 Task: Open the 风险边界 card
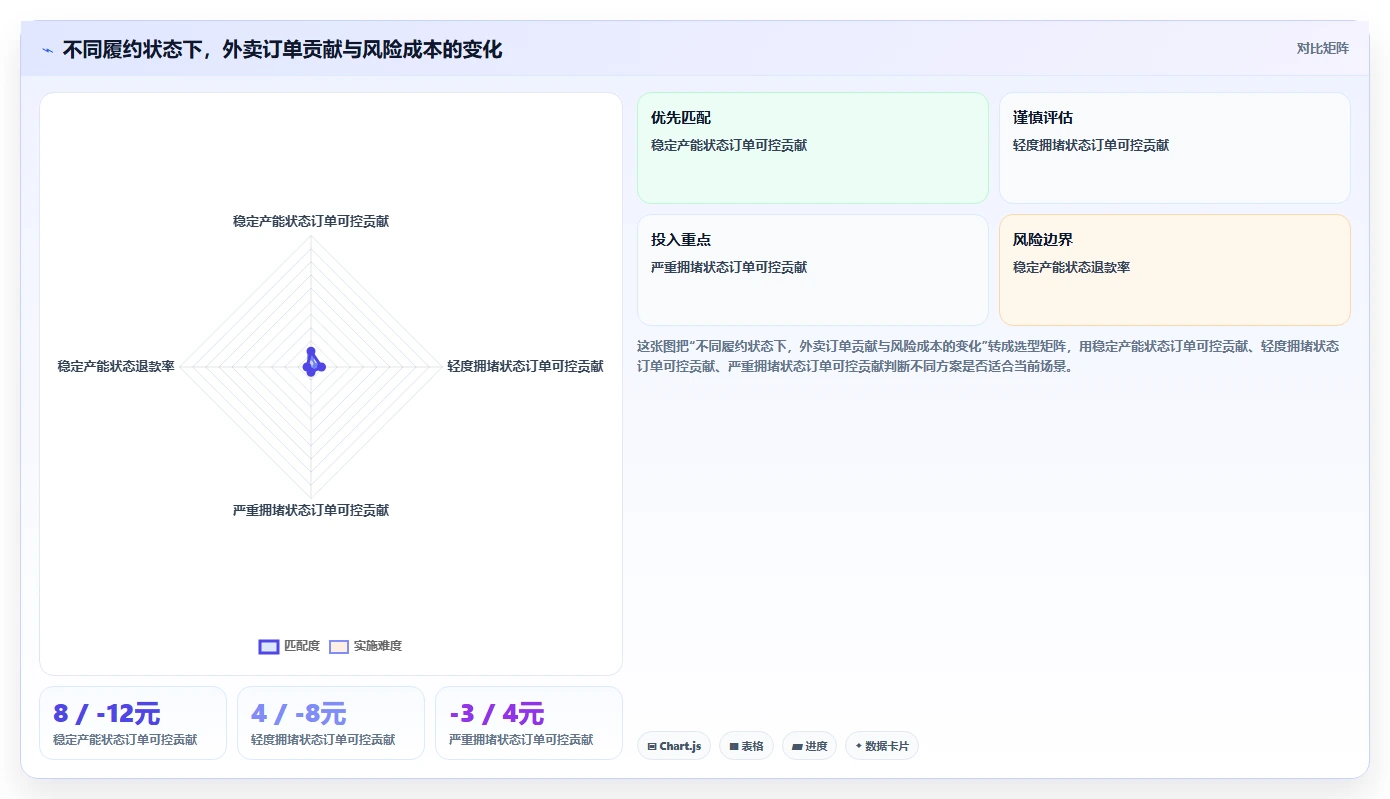(1174, 270)
